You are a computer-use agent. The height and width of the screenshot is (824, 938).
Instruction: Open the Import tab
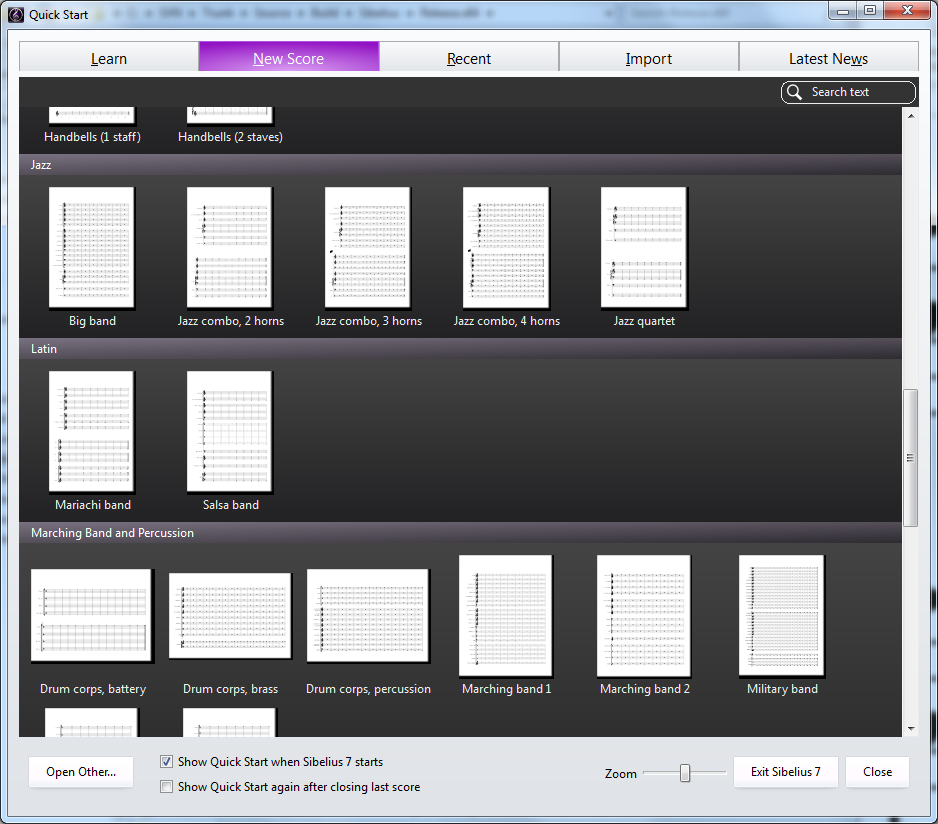649,58
